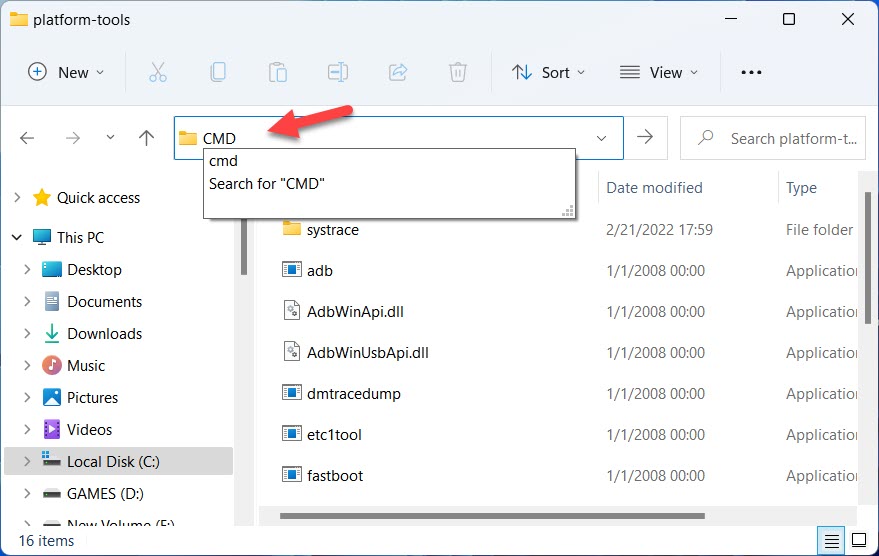Click the Rename icon in toolbar
The width and height of the screenshot is (879, 556).
pos(337,72)
